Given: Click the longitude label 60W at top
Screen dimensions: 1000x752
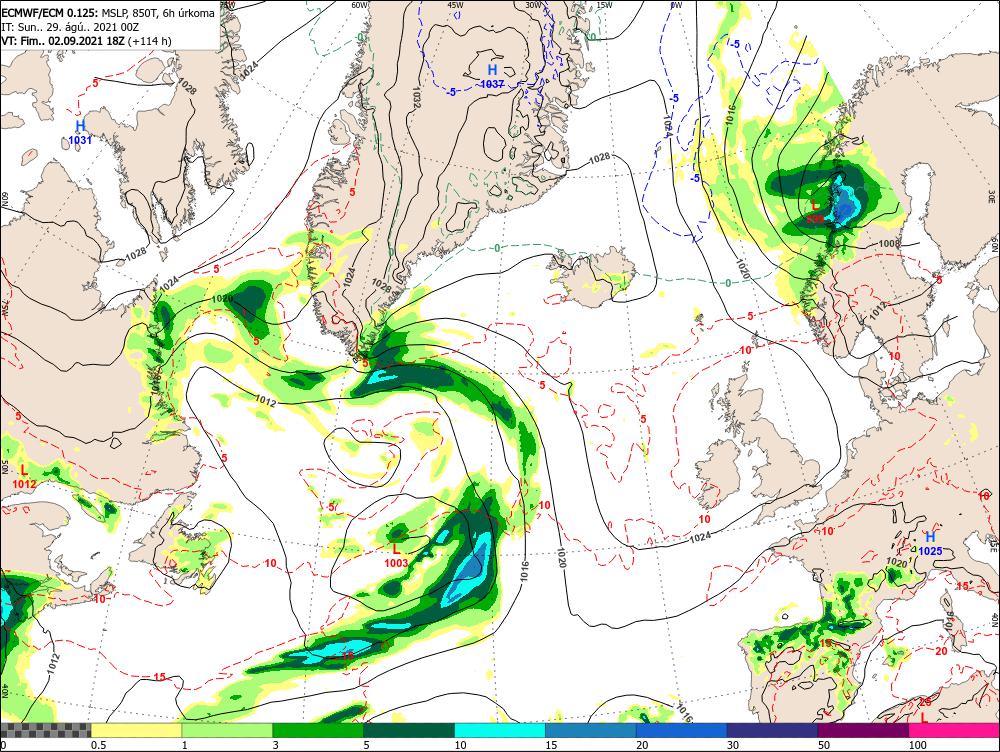Looking at the screenshot, I should pos(360,4).
